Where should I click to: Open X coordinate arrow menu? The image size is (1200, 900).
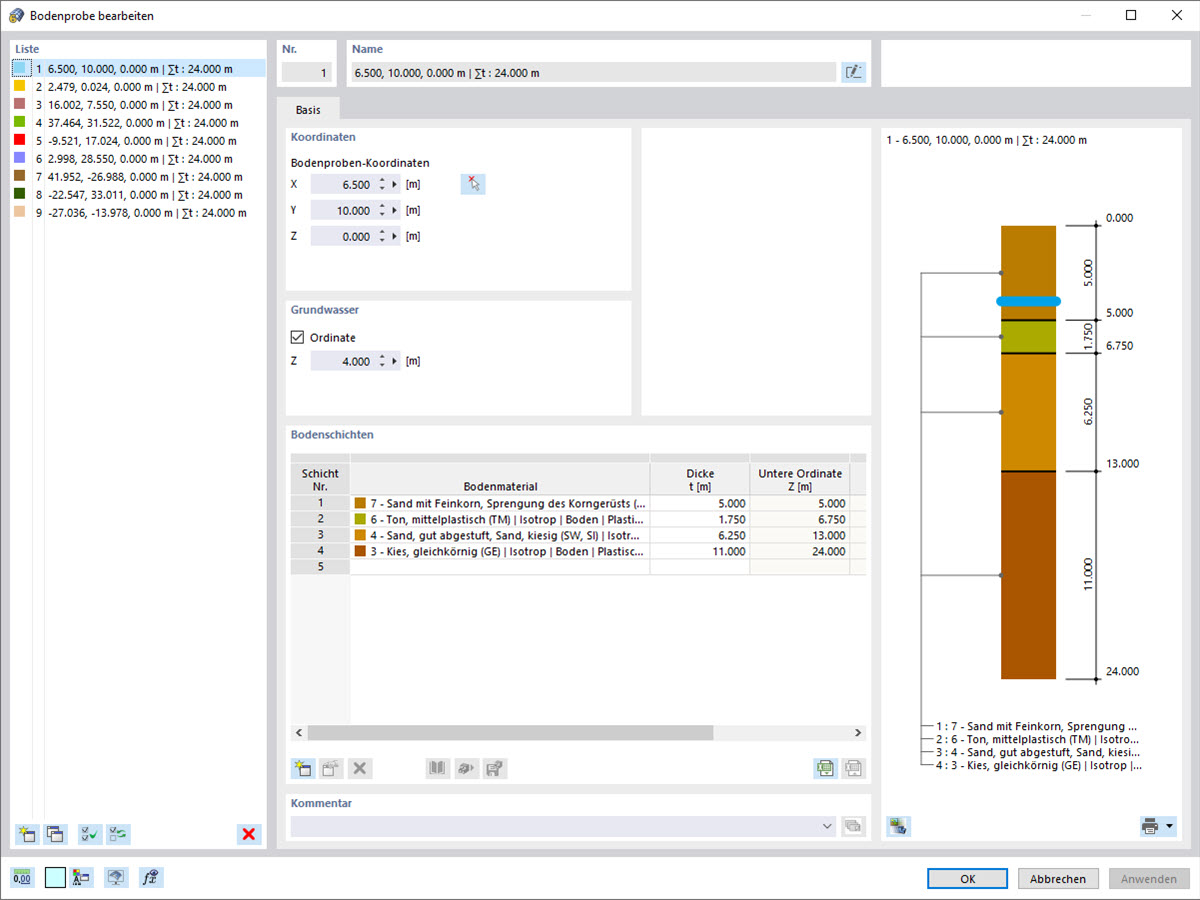395,184
